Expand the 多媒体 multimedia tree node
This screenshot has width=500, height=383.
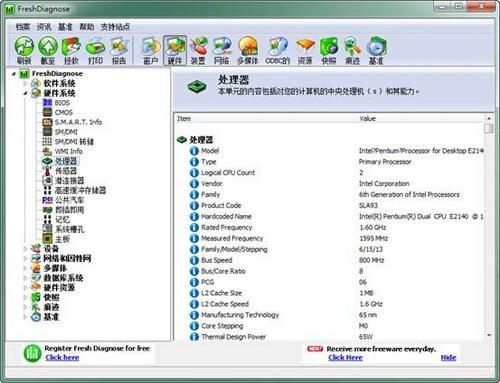25,268
